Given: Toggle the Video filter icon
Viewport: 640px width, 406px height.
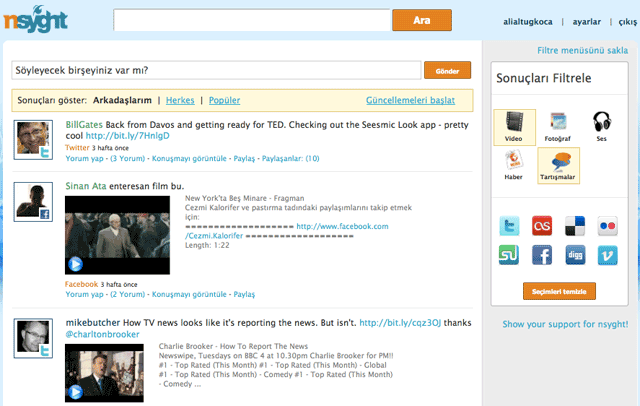Looking at the screenshot, I should pos(514,127).
